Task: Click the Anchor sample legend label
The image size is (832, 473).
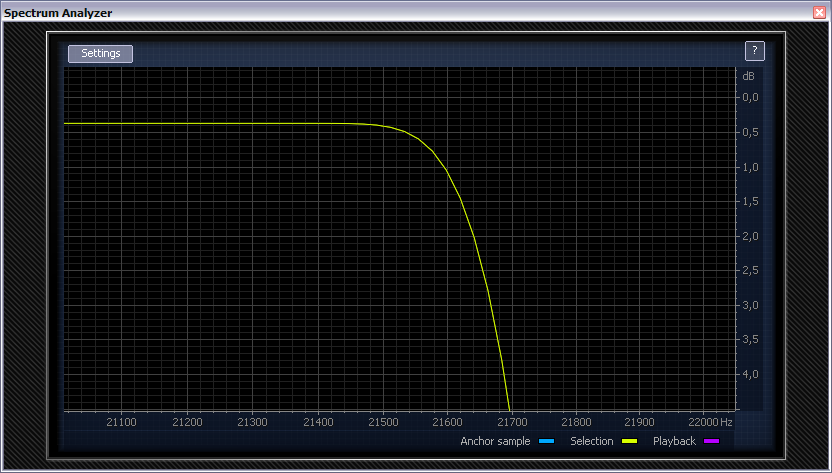Action: tap(496, 441)
